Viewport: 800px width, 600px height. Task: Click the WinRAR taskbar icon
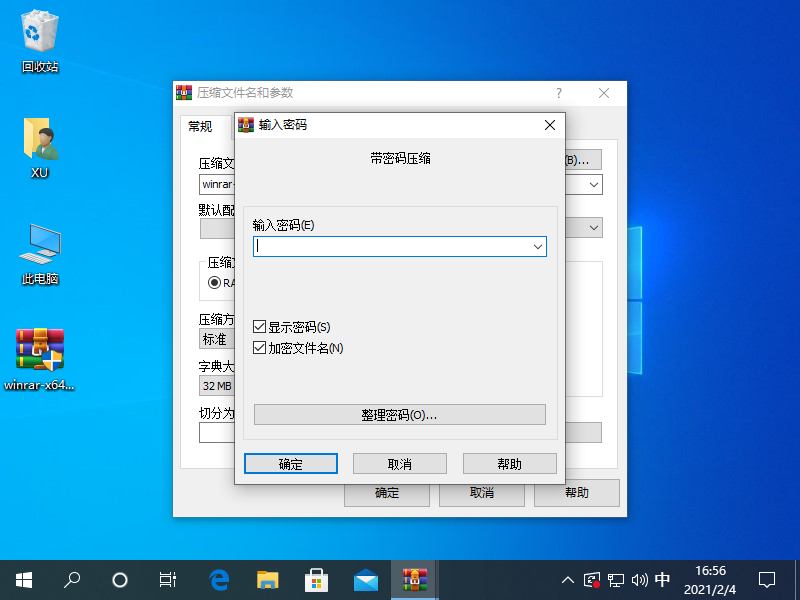[414, 579]
